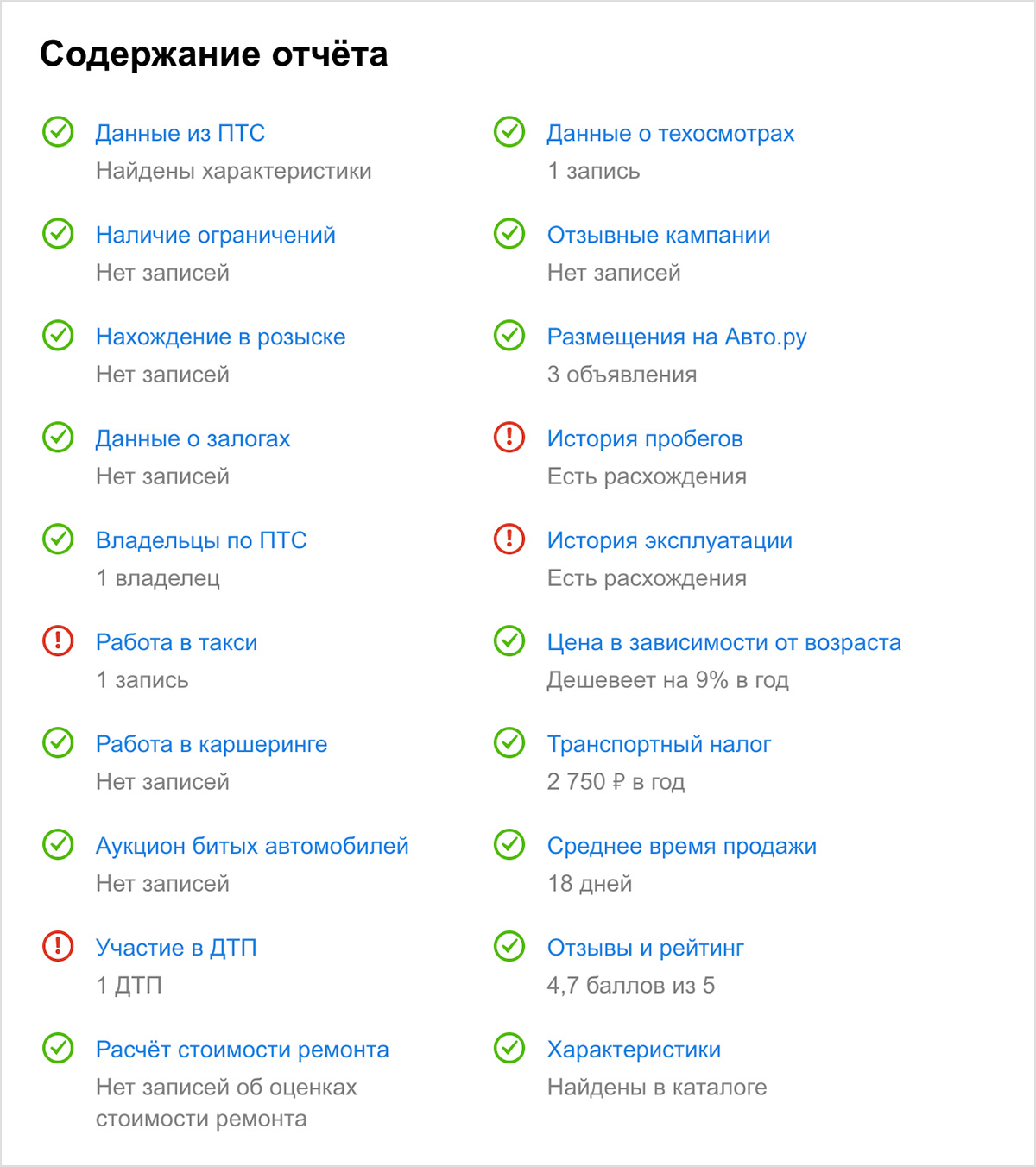Click the green checkmark next to Характеристики
Screen dimensions: 1036x1167
[x=509, y=1049]
